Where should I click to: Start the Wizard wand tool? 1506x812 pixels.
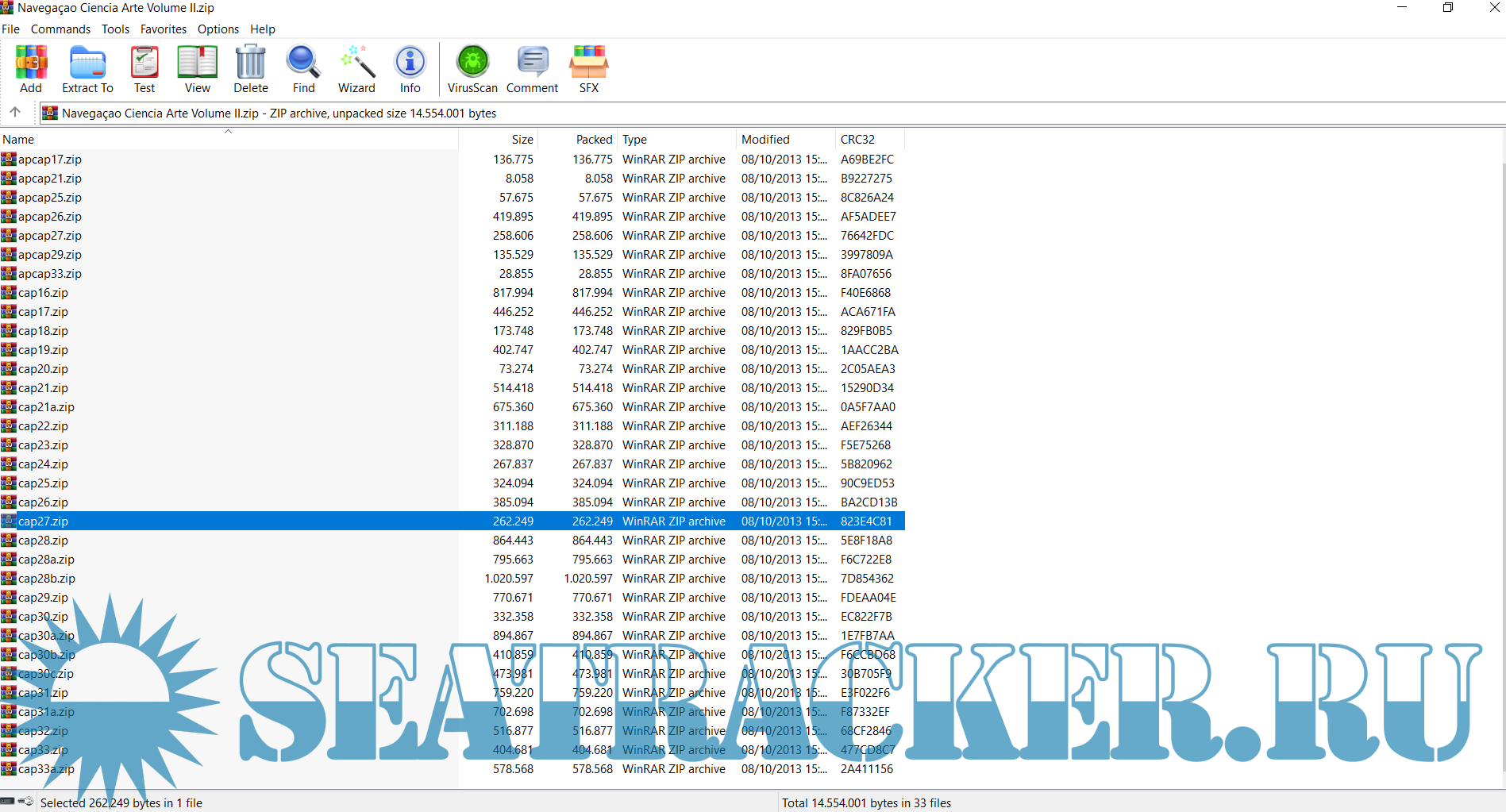click(356, 69)
